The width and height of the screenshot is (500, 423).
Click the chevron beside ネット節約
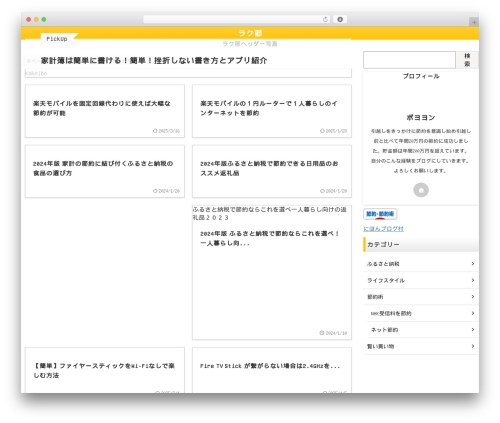[473, 330]
